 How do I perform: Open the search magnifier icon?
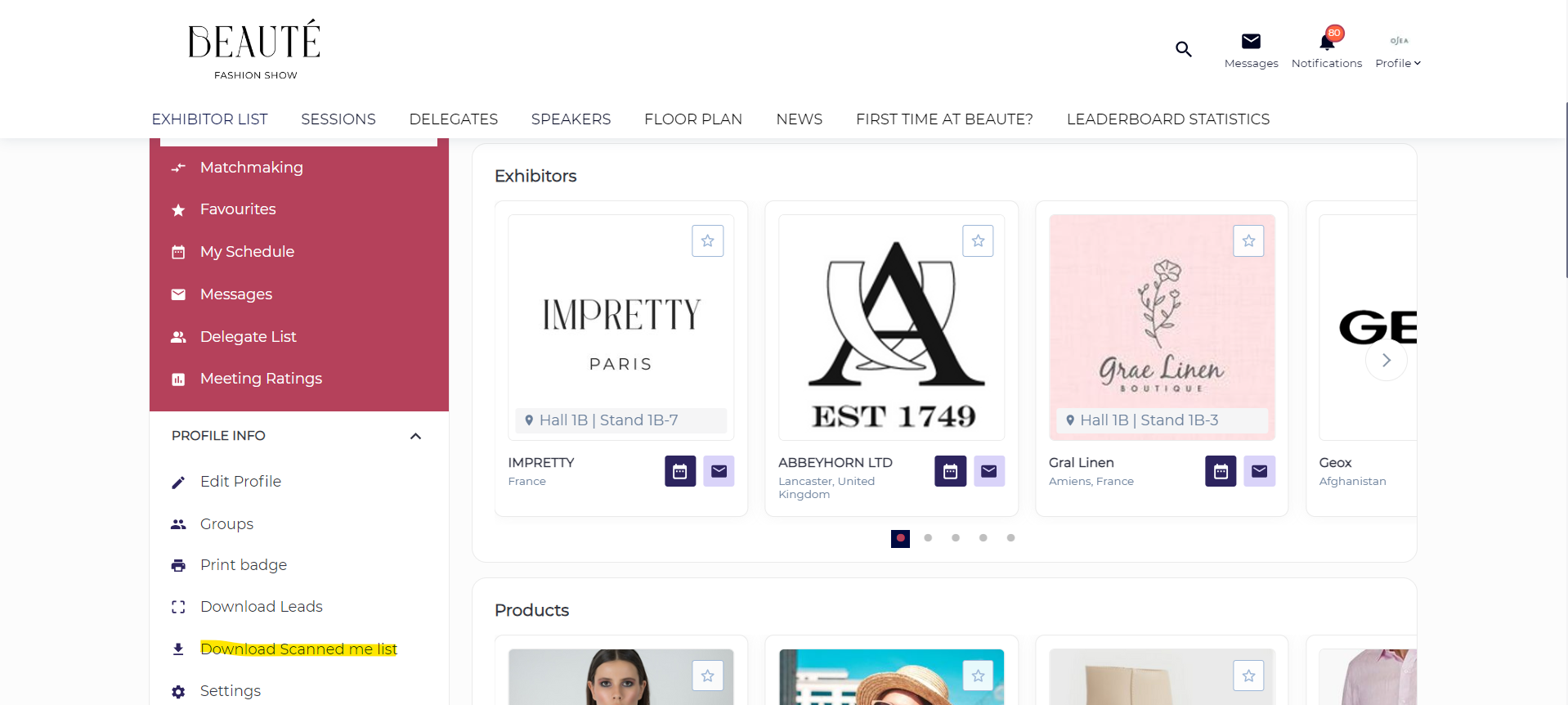(1183, 49)
